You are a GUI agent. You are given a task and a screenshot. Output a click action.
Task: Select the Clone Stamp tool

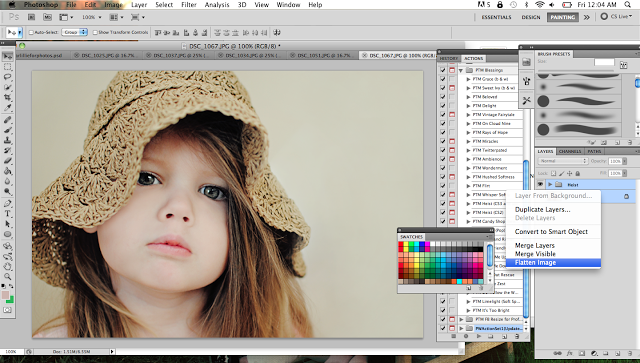[7, 140]
